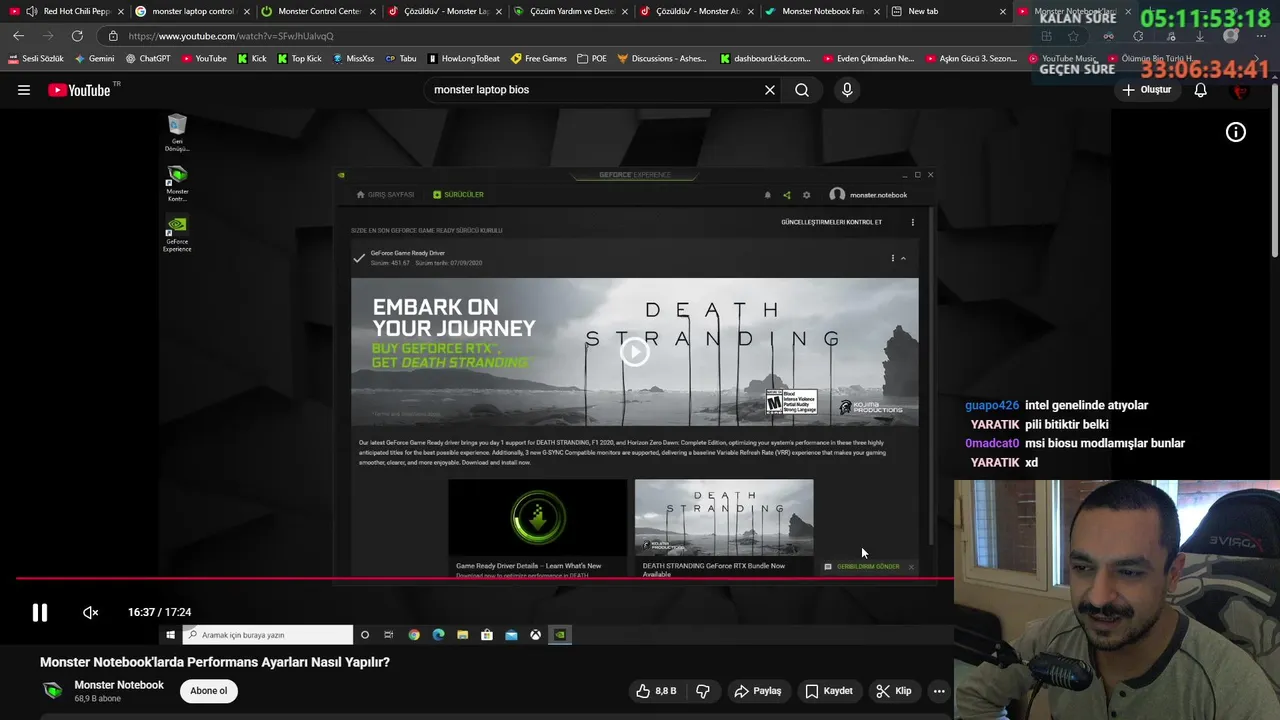Open the Sesli Sözlük bookmark
1280x720 pixels.
[36, 59]
